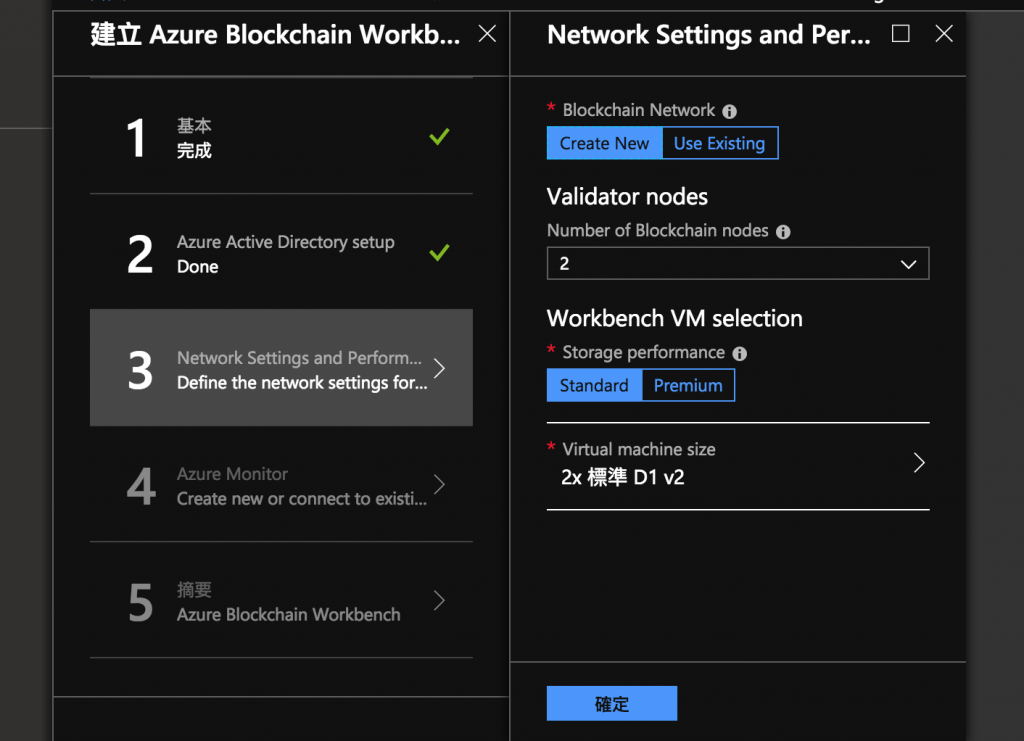Maximize the Network Settings blade
Viewport: 1024px width, 741px height.
[900, 34]
